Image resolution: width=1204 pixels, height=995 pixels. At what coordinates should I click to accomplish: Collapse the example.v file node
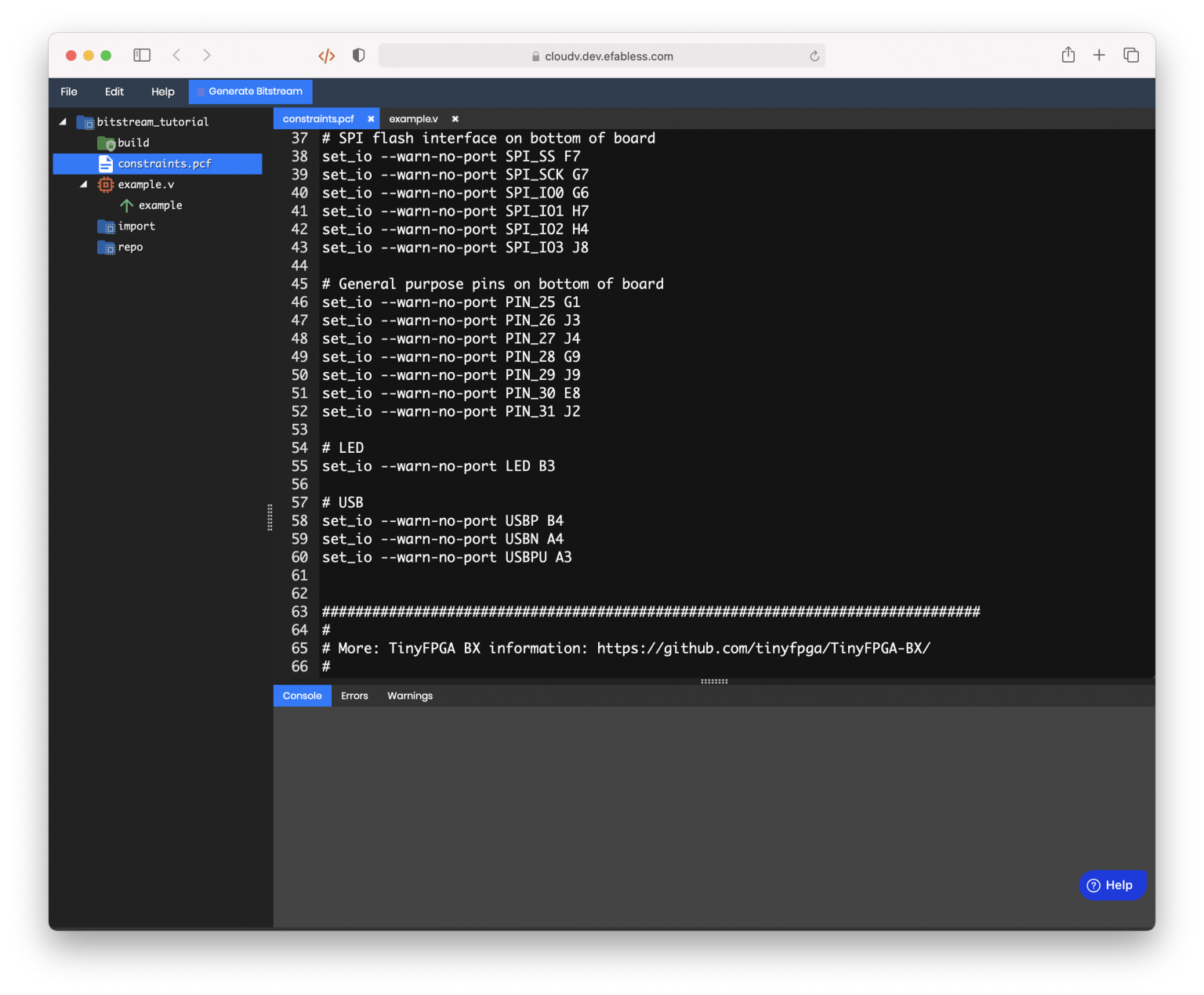(x=84, y=184)
